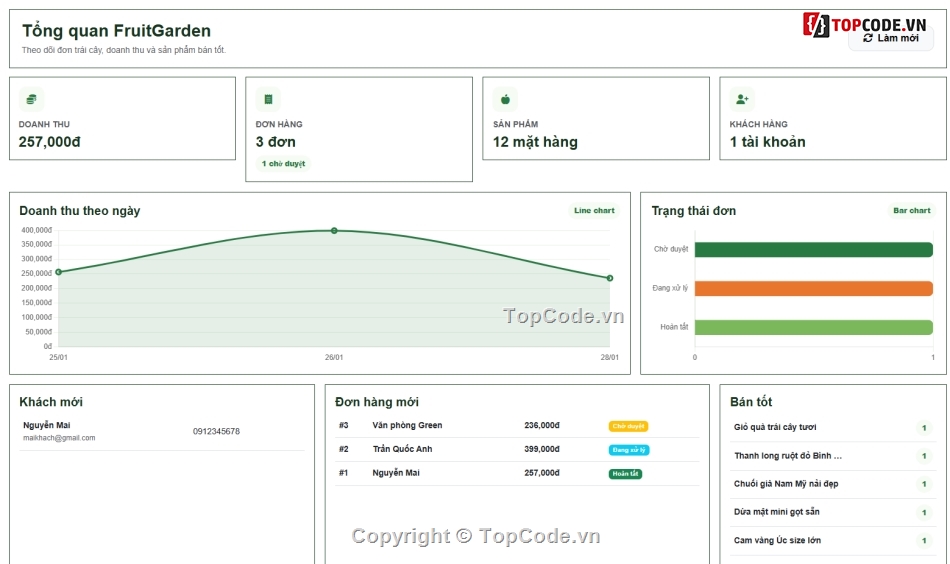Click the yellow Chờ duyệt status badge

pyautogui.click(x=628, y=426)
